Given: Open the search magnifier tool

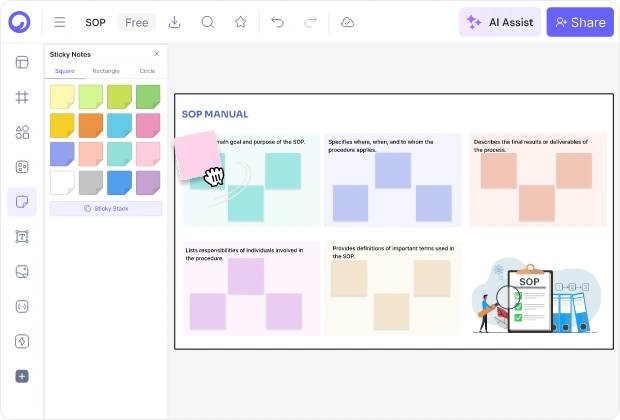Looking at the screenshot, I should [208, 22].
